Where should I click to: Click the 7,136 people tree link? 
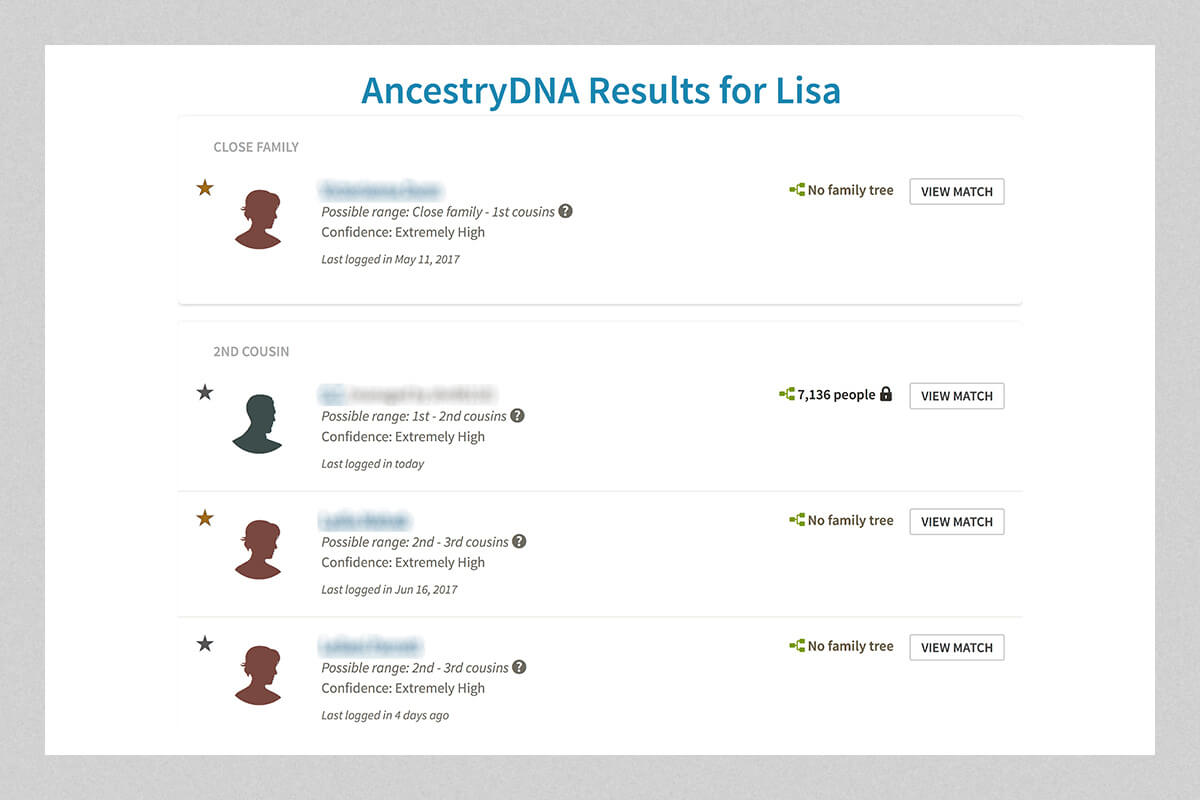[837, 394]
